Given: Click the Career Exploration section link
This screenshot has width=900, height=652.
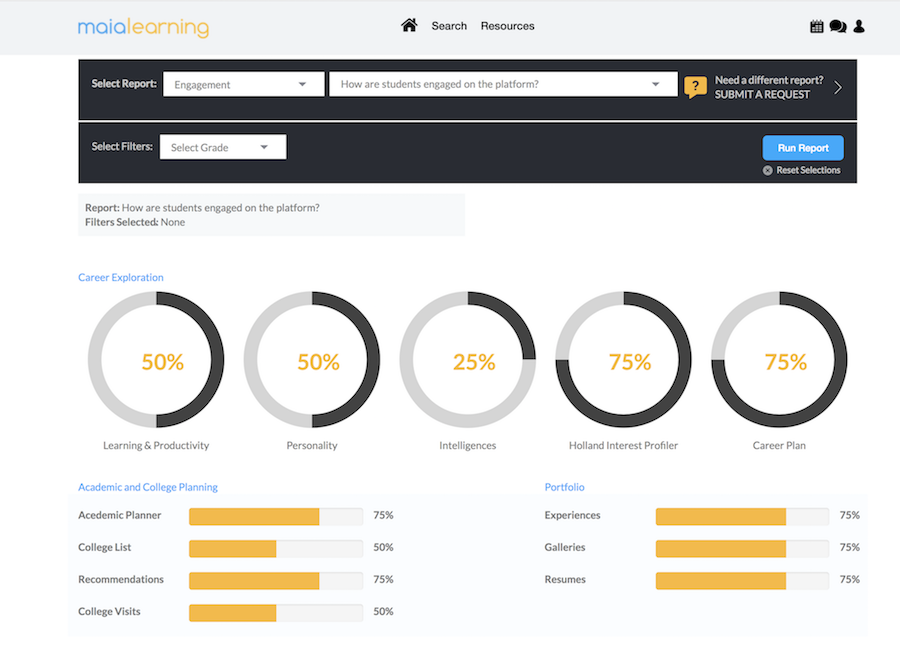Looking at the screenshot, I should tap(121, 277).
